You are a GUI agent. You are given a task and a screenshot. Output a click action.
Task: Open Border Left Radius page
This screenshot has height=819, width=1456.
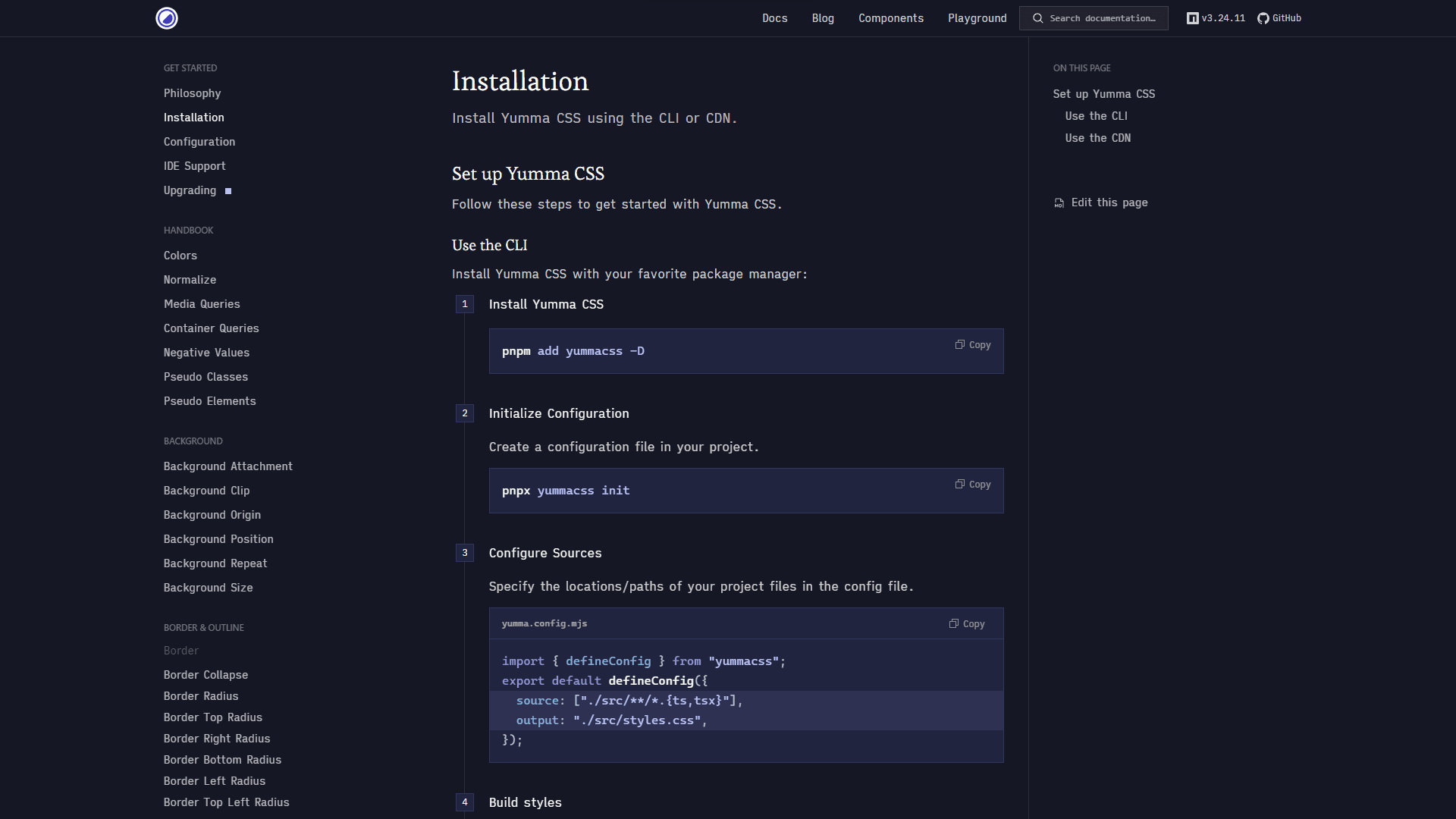[215, 781]
